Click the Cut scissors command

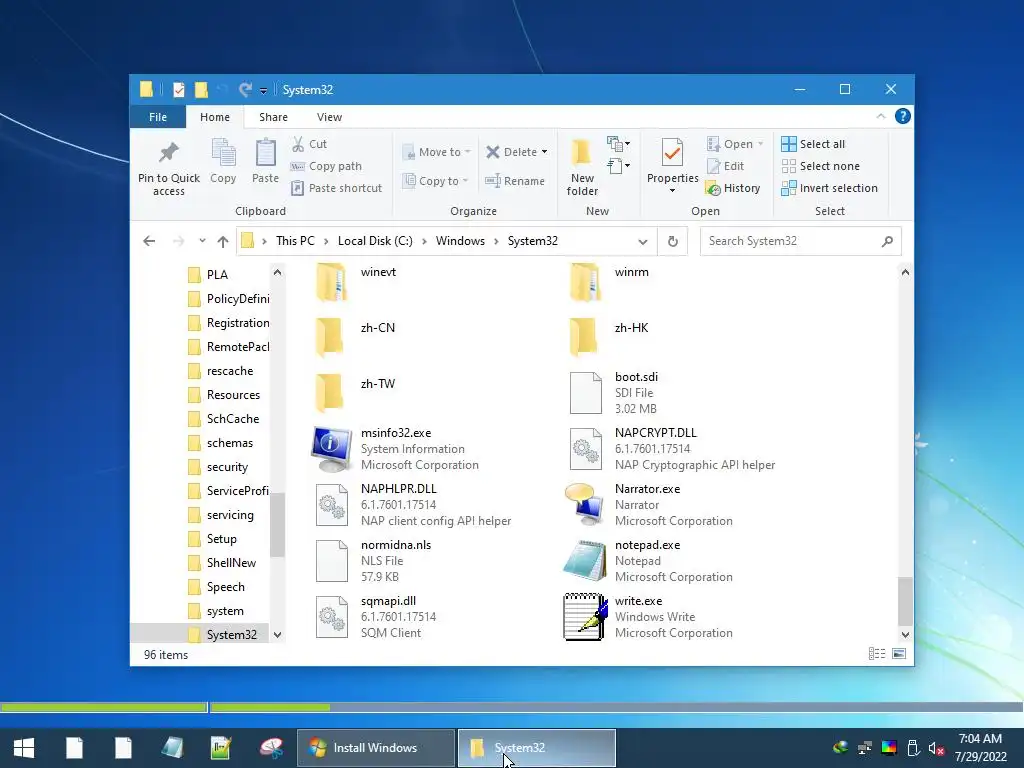pos(309,144)
